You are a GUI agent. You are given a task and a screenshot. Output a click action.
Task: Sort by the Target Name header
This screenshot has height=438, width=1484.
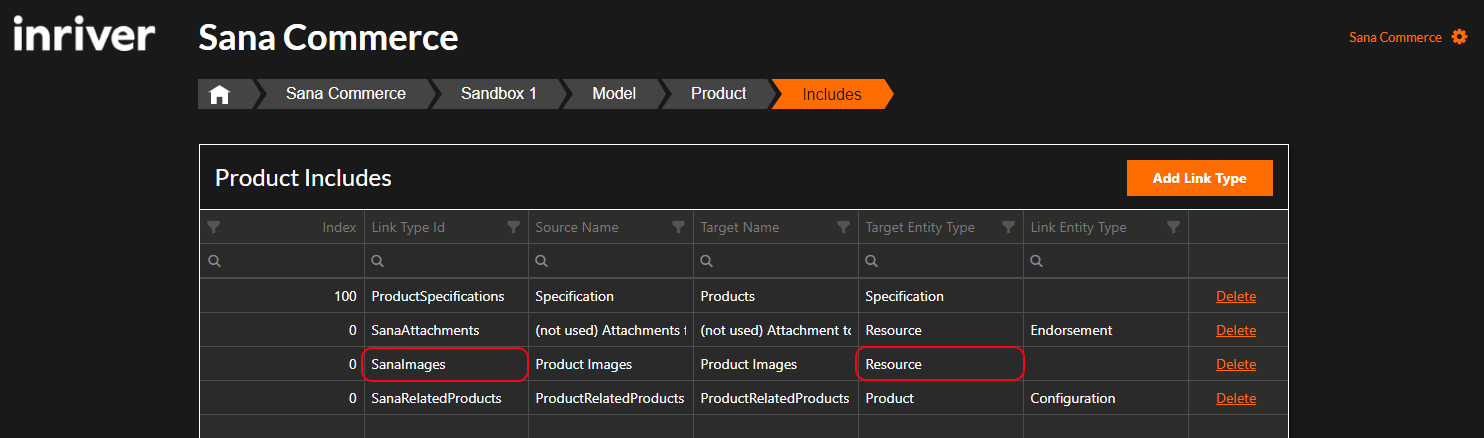(740, 227)
